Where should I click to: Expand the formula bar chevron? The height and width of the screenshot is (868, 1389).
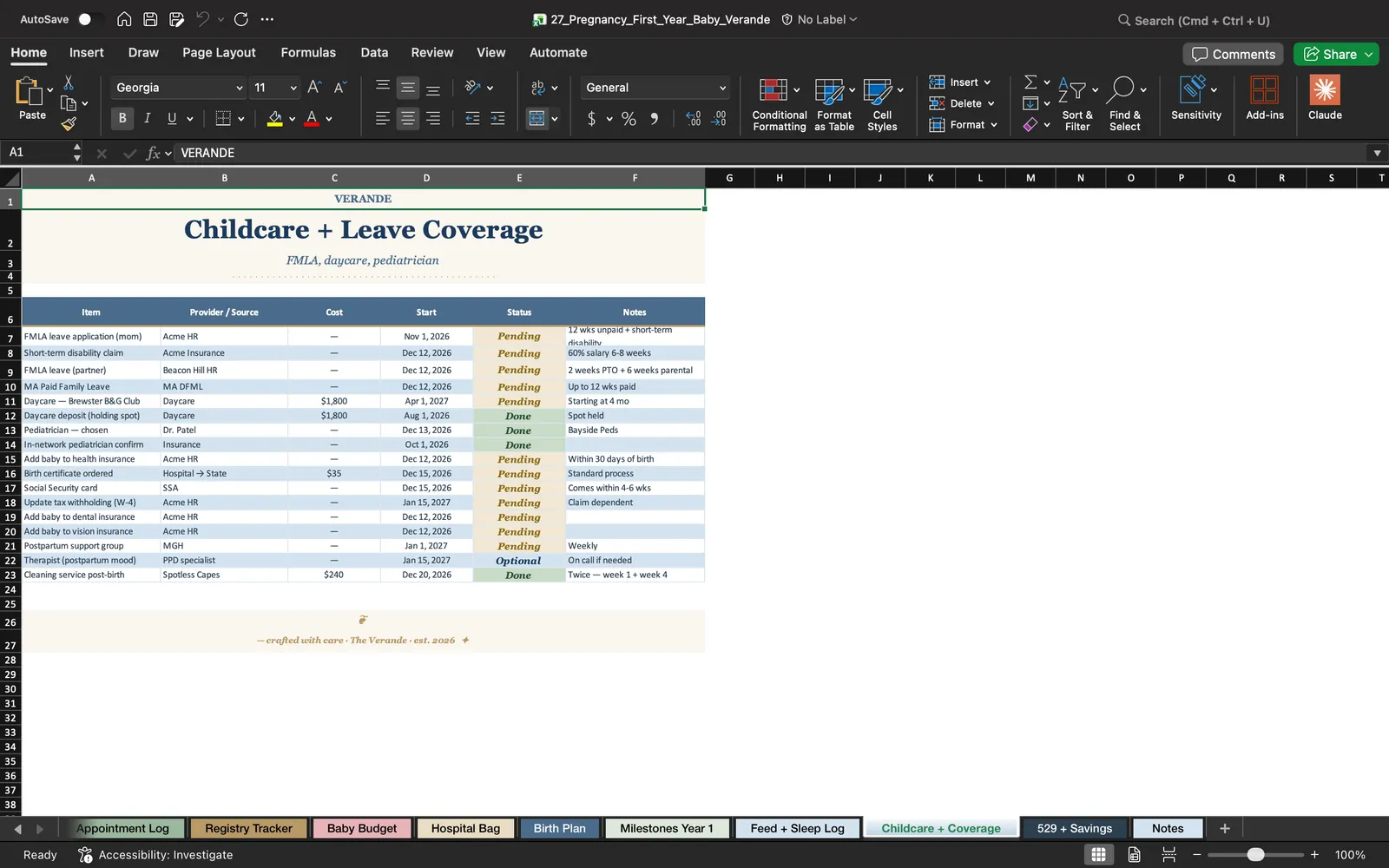pos(1377,153)
